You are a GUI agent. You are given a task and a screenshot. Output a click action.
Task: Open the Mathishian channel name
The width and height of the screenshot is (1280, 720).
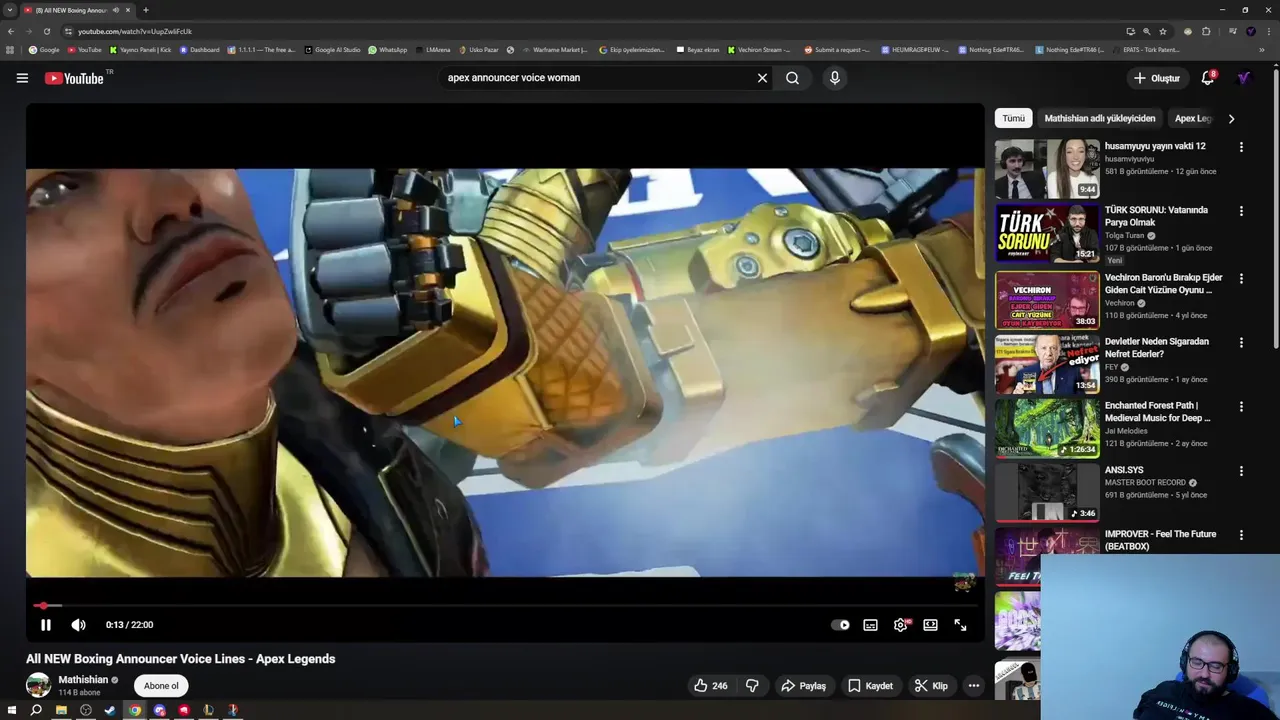[83, 680]
